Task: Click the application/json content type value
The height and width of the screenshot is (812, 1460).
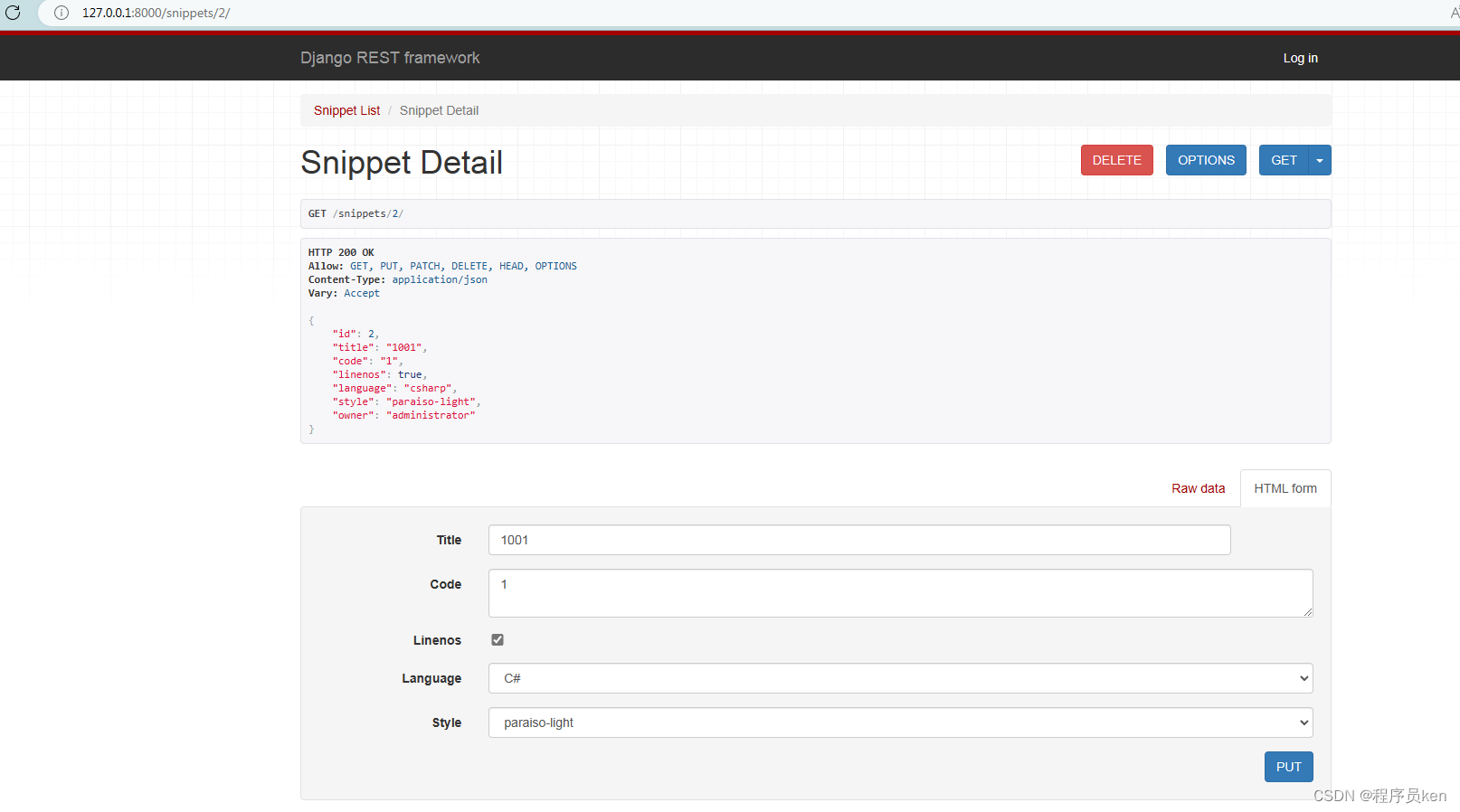Action: (440, 279)
